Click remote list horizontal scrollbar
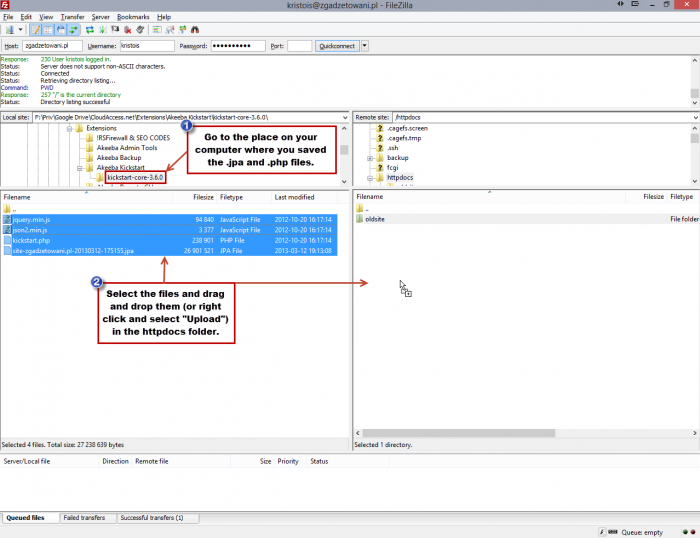This screenshot has height=538, width=700. coord(459,433)
